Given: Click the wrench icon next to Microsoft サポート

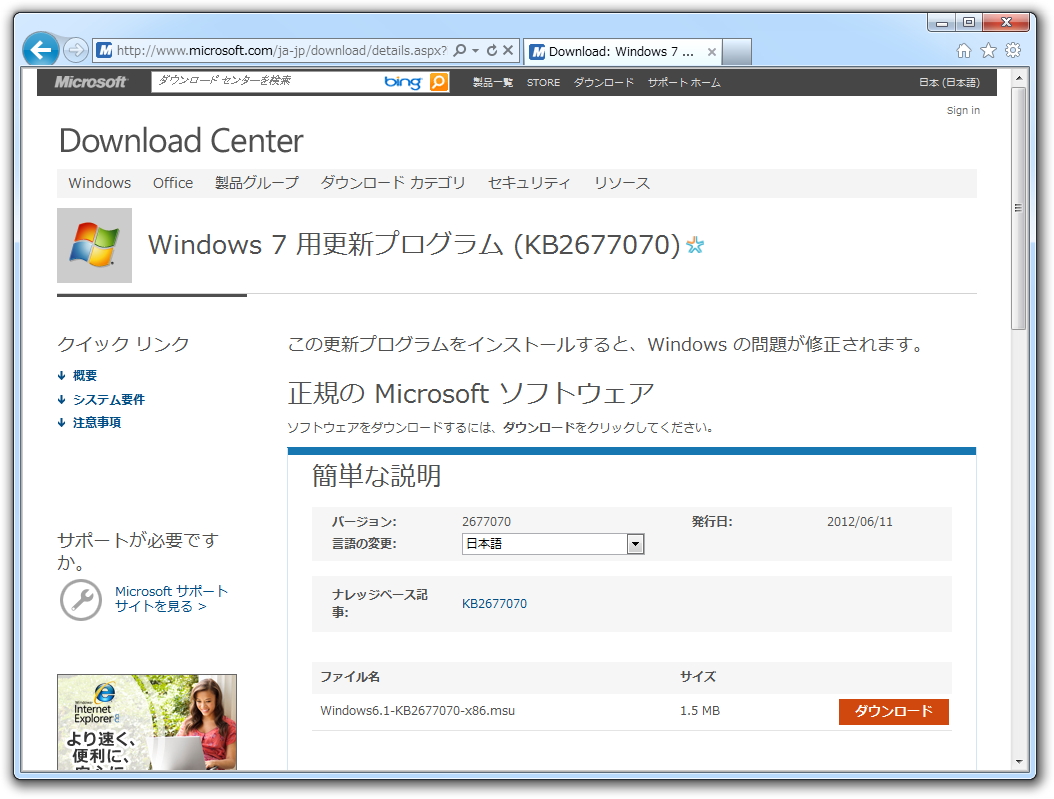Looking at the screenshot, I should (x=80, y=600).
